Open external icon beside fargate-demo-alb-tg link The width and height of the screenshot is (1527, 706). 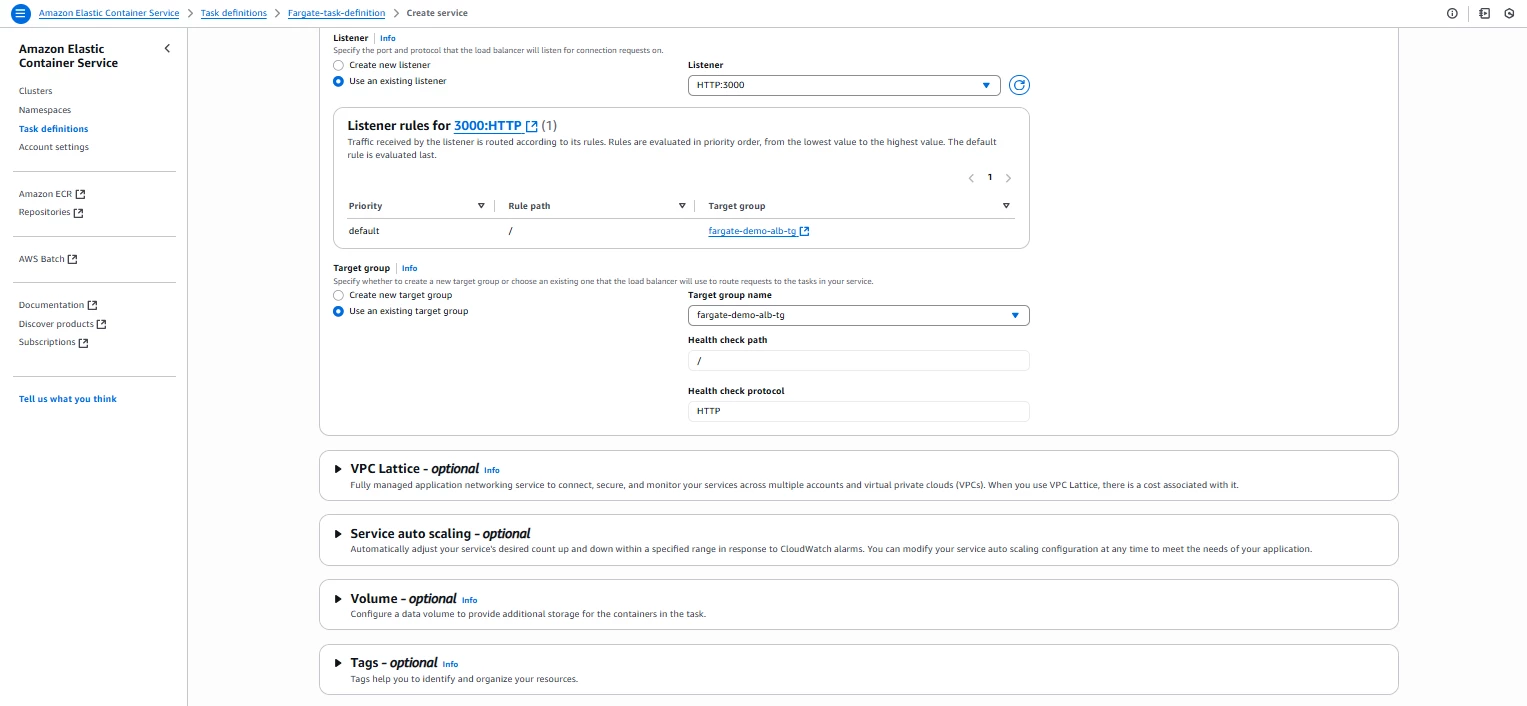pyautogui.click(x=805, y=231)
